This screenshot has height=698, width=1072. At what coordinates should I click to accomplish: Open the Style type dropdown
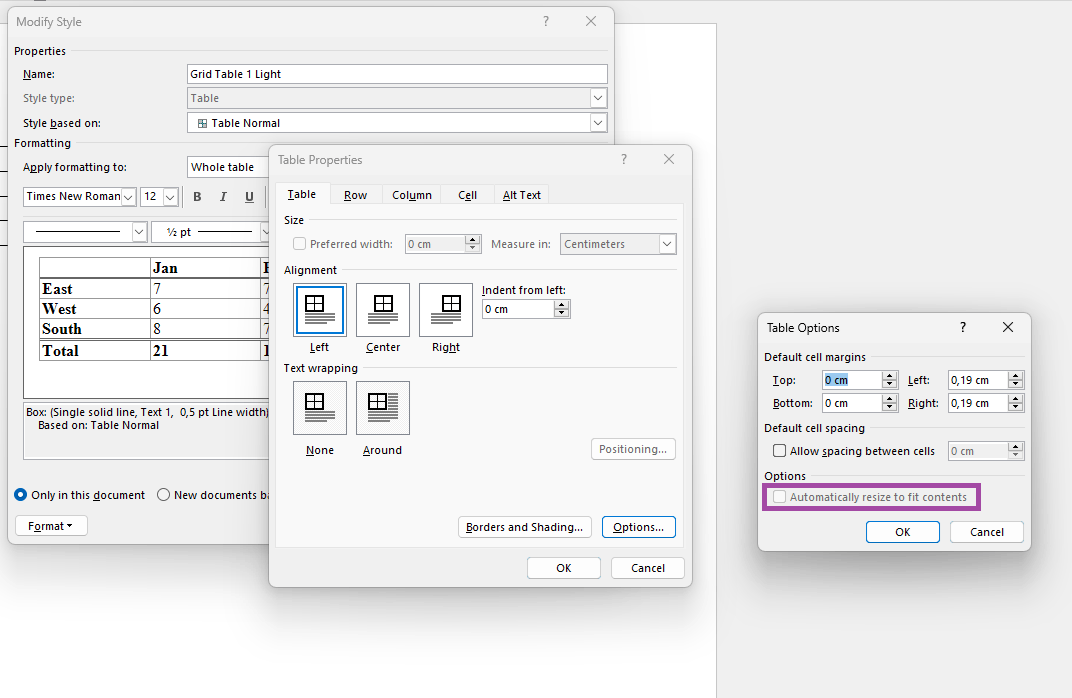pos(598,98)
